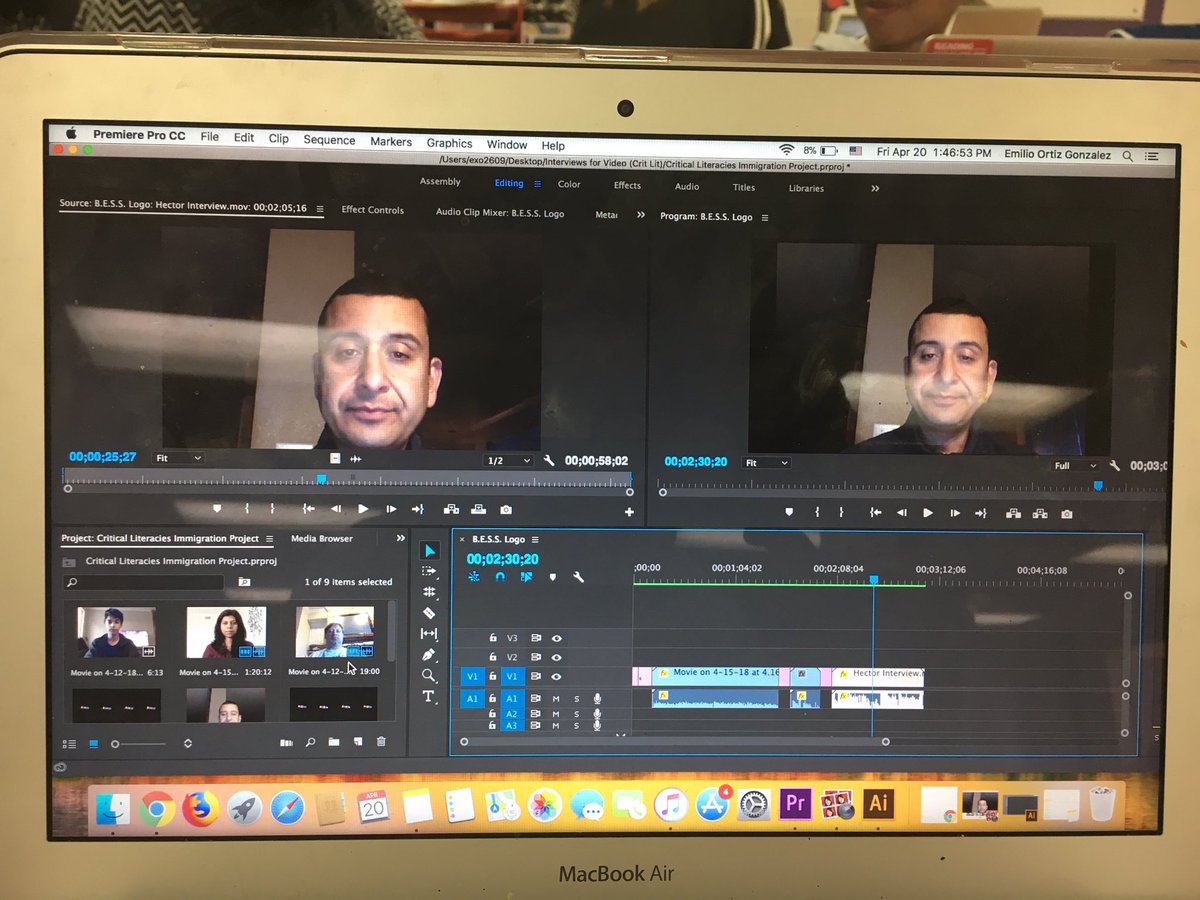This screenshot has width=1200, height=900.
Task: Switch to Media Browser tab
Action: (x=322, y=538)
